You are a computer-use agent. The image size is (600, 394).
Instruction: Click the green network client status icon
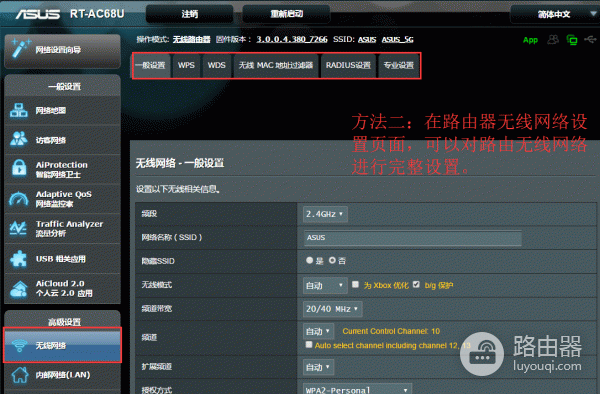tap(572, 40)
